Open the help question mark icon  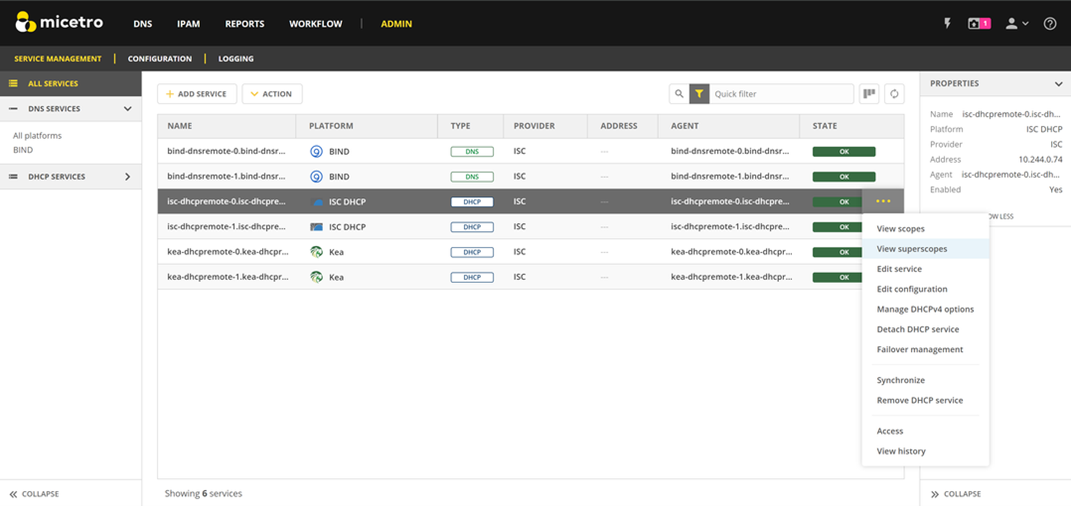point(1049,23)
